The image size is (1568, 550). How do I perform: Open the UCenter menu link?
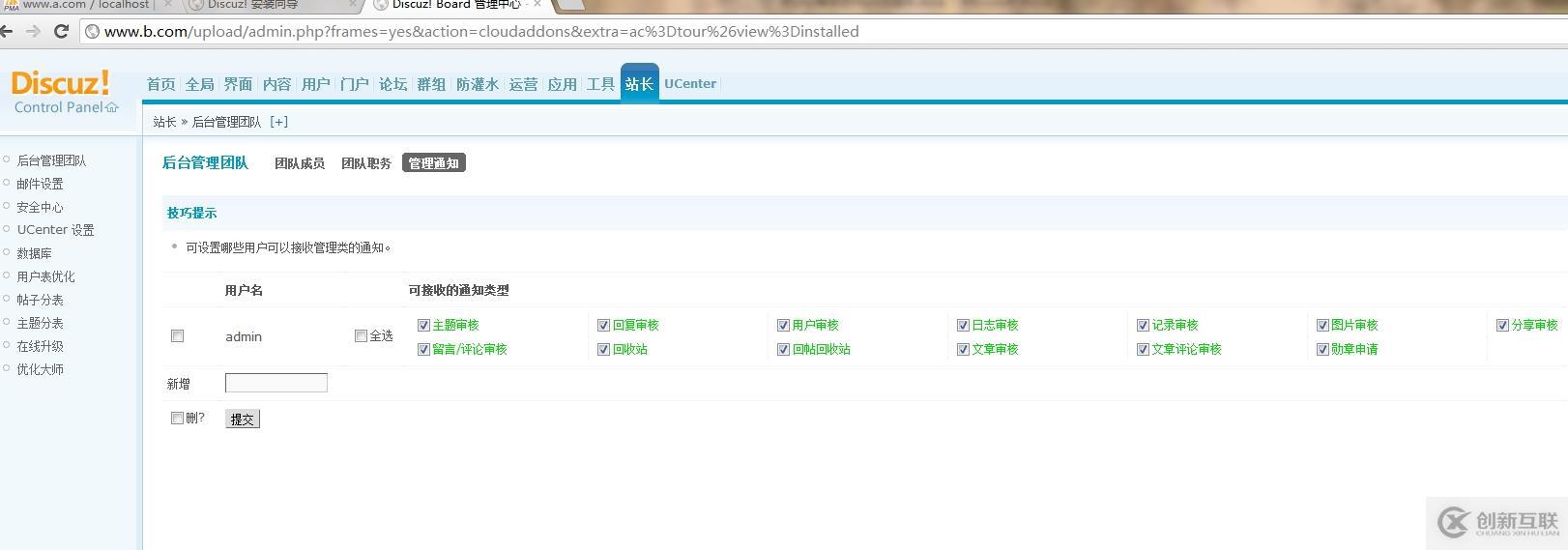[x=690, y=84]
